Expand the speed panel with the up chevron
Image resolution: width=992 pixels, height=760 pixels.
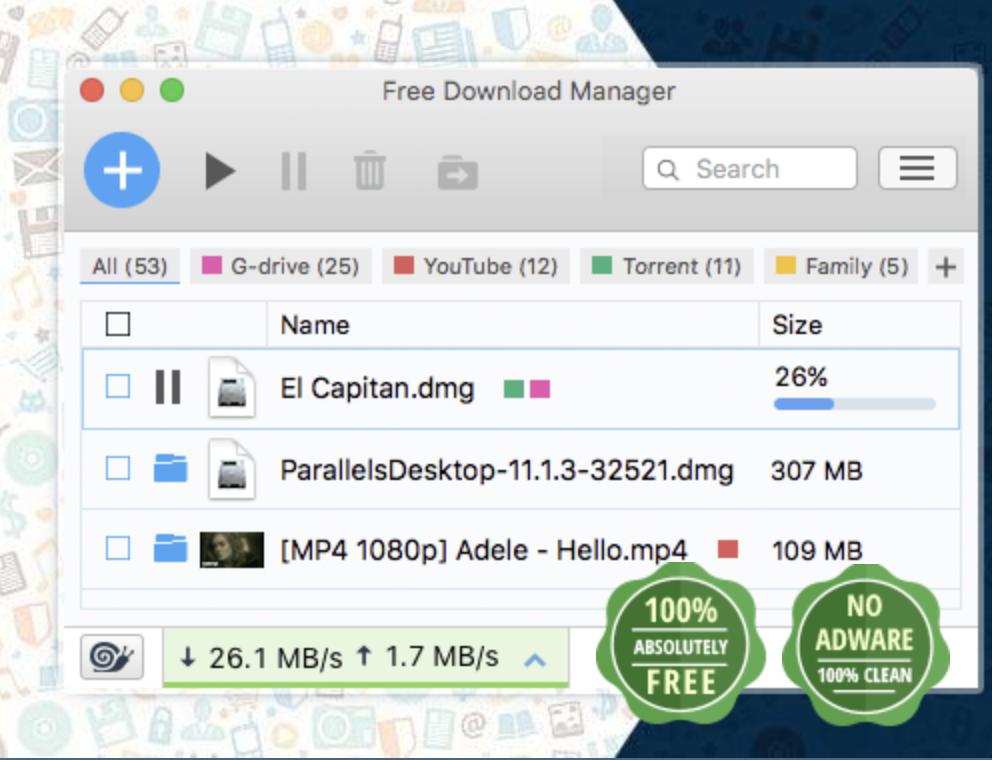535,660
